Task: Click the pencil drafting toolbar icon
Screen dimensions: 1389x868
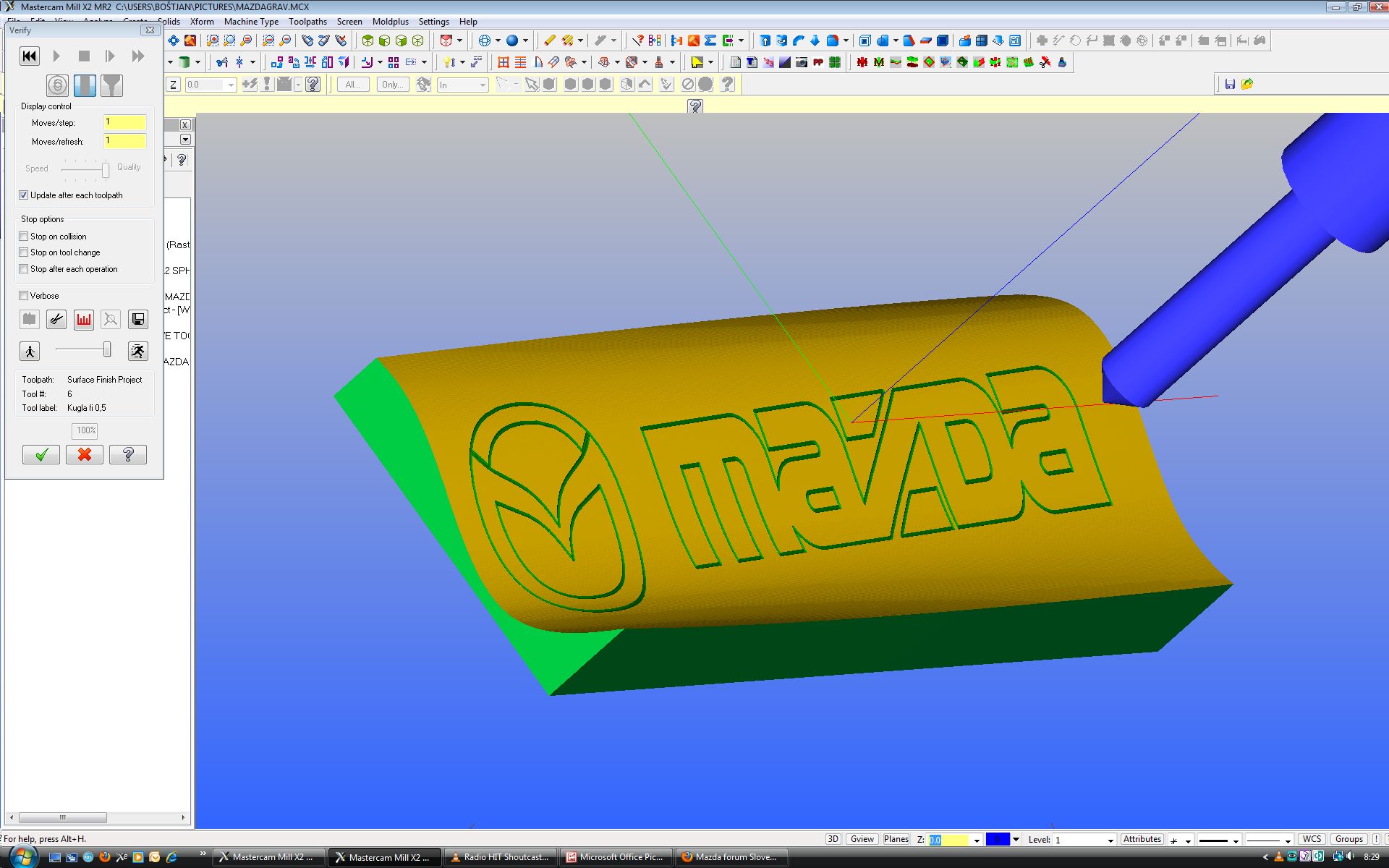Action: (x=550, y=41)
